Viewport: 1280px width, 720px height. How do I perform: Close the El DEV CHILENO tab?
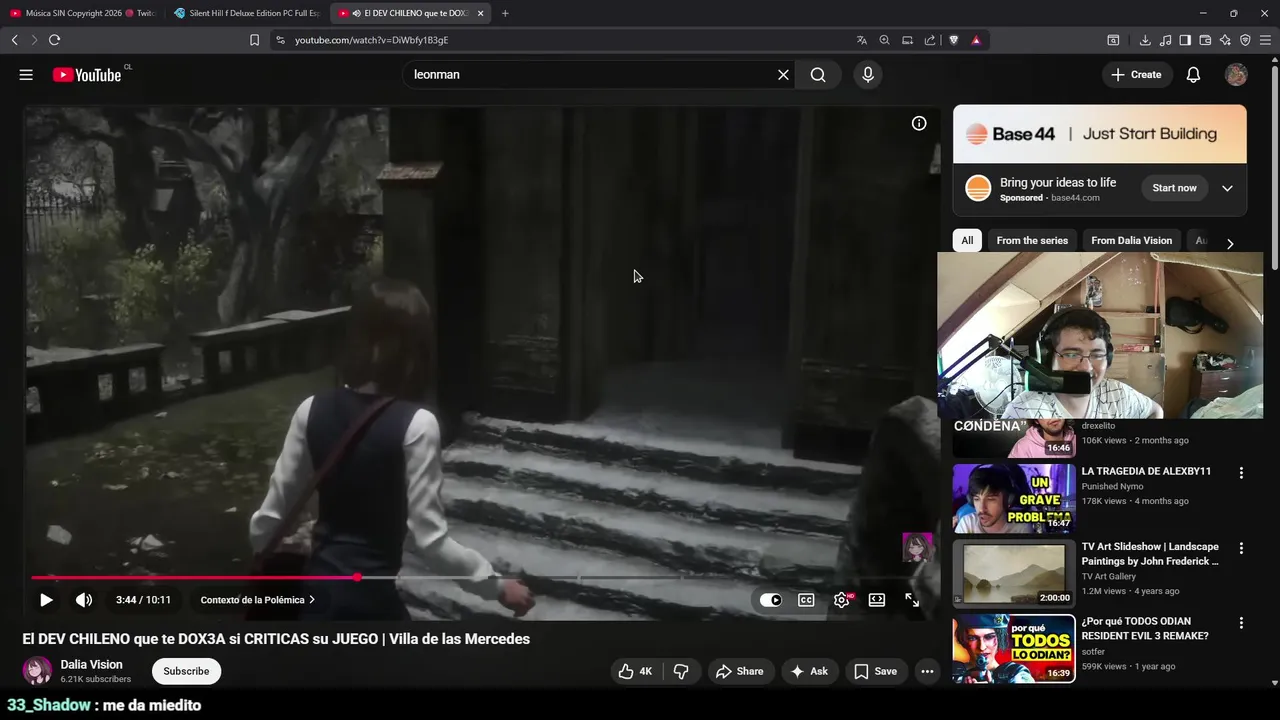tap(481, 13)
